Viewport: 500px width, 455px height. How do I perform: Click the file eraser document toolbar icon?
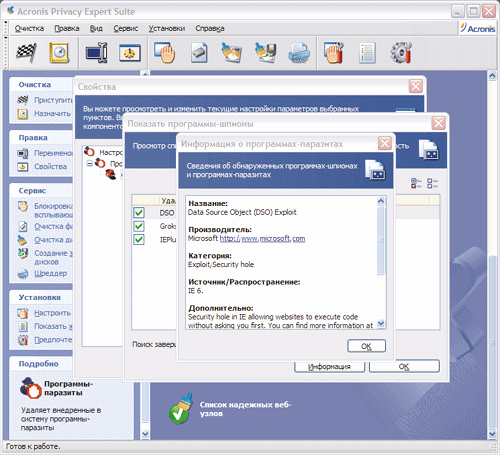click(x=199, y=53)
